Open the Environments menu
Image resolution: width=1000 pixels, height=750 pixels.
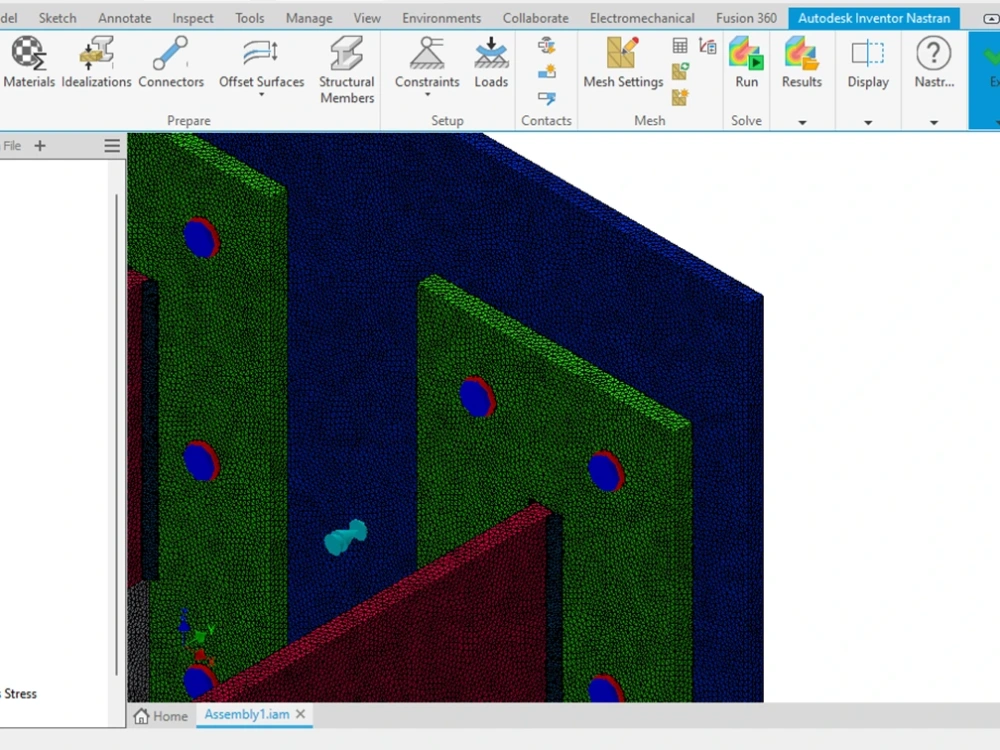coord(441,17)
